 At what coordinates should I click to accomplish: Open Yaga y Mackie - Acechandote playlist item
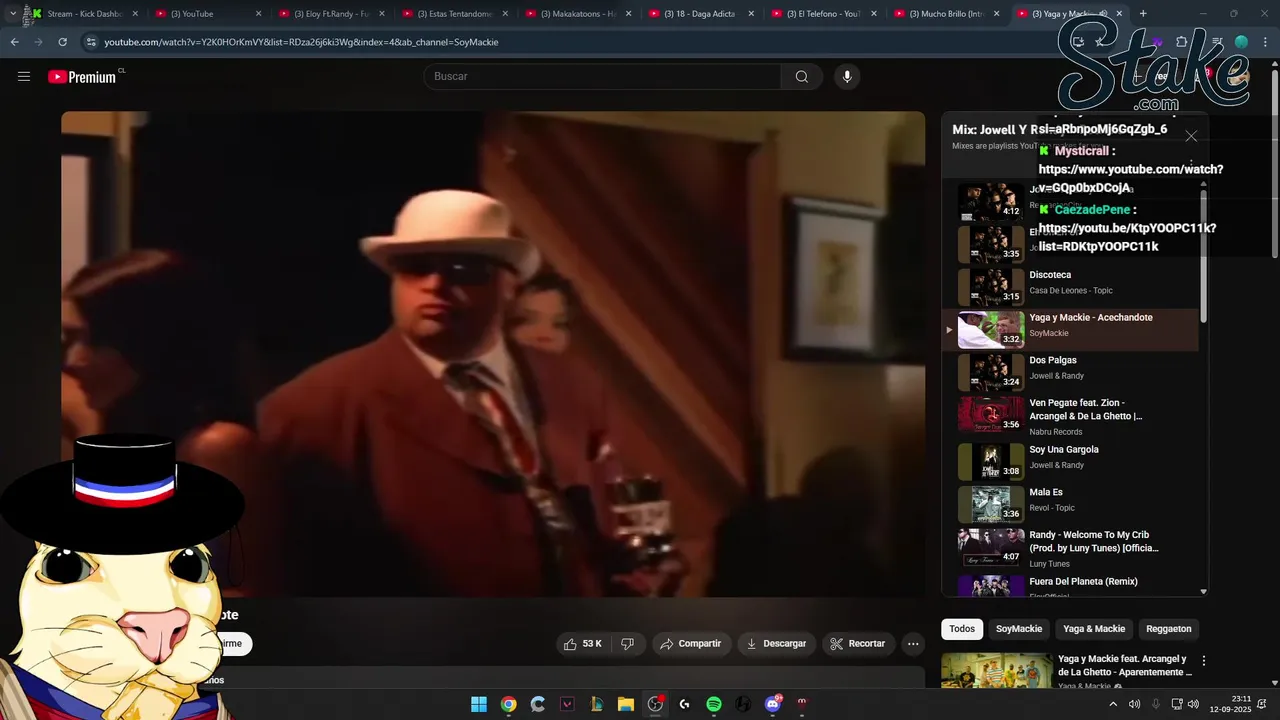tap(1071, 330)
